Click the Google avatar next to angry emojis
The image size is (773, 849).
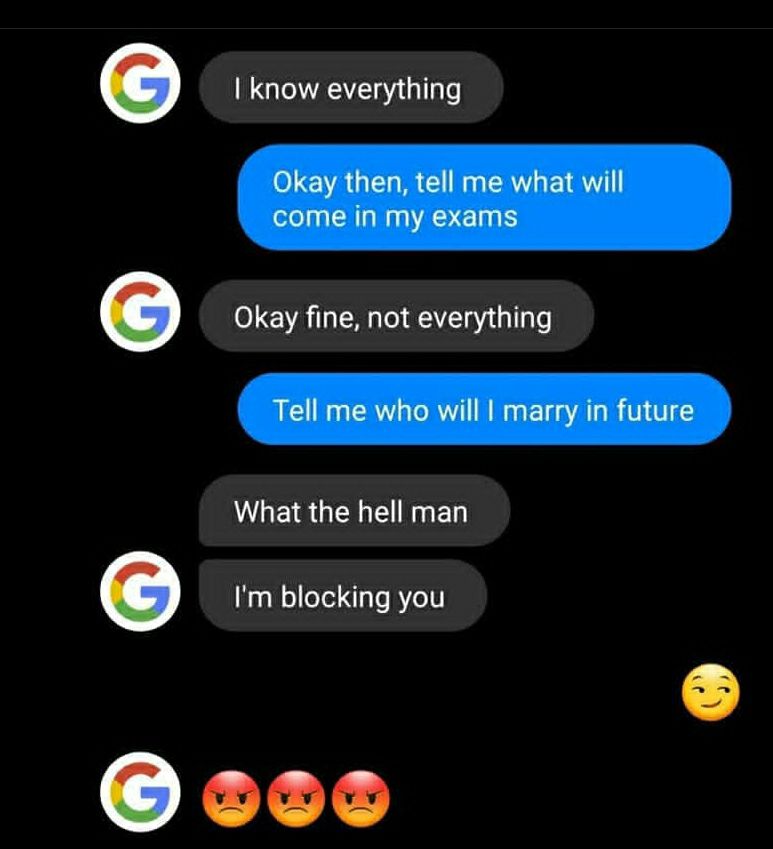click(x=140, y=792)
